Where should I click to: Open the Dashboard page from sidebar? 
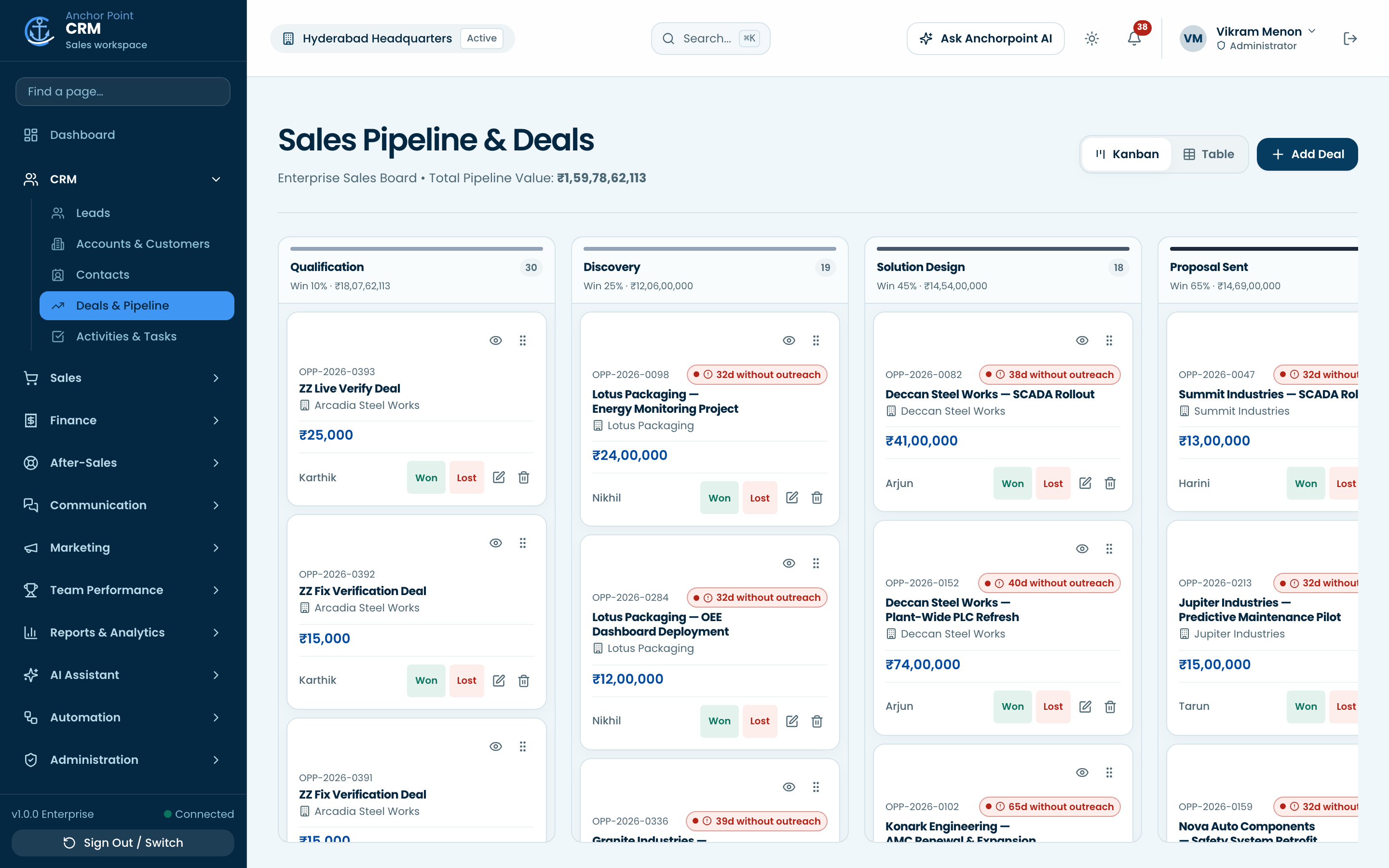click(123, 135)
